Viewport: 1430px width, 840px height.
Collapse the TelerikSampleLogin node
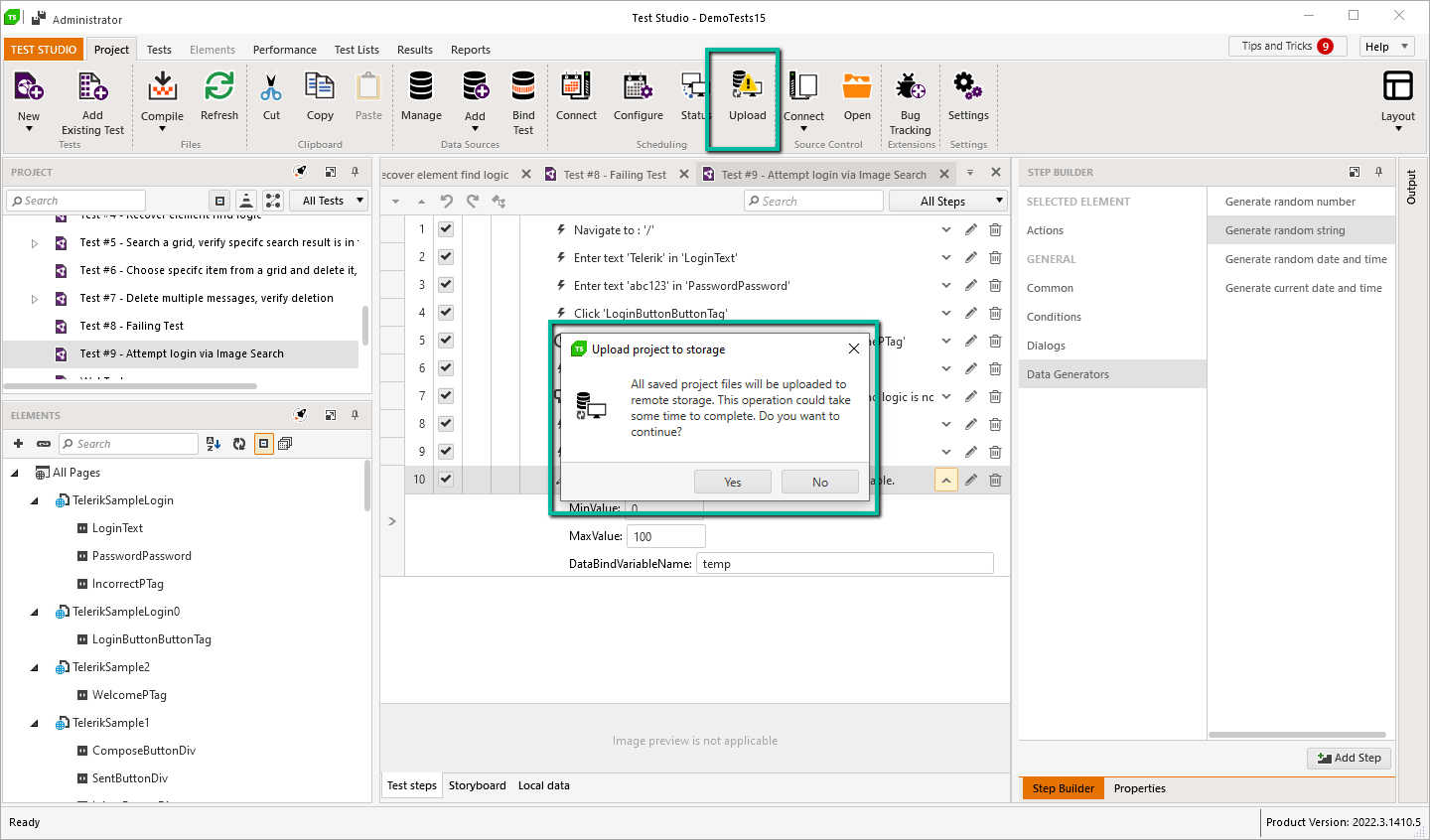[35, 501]
